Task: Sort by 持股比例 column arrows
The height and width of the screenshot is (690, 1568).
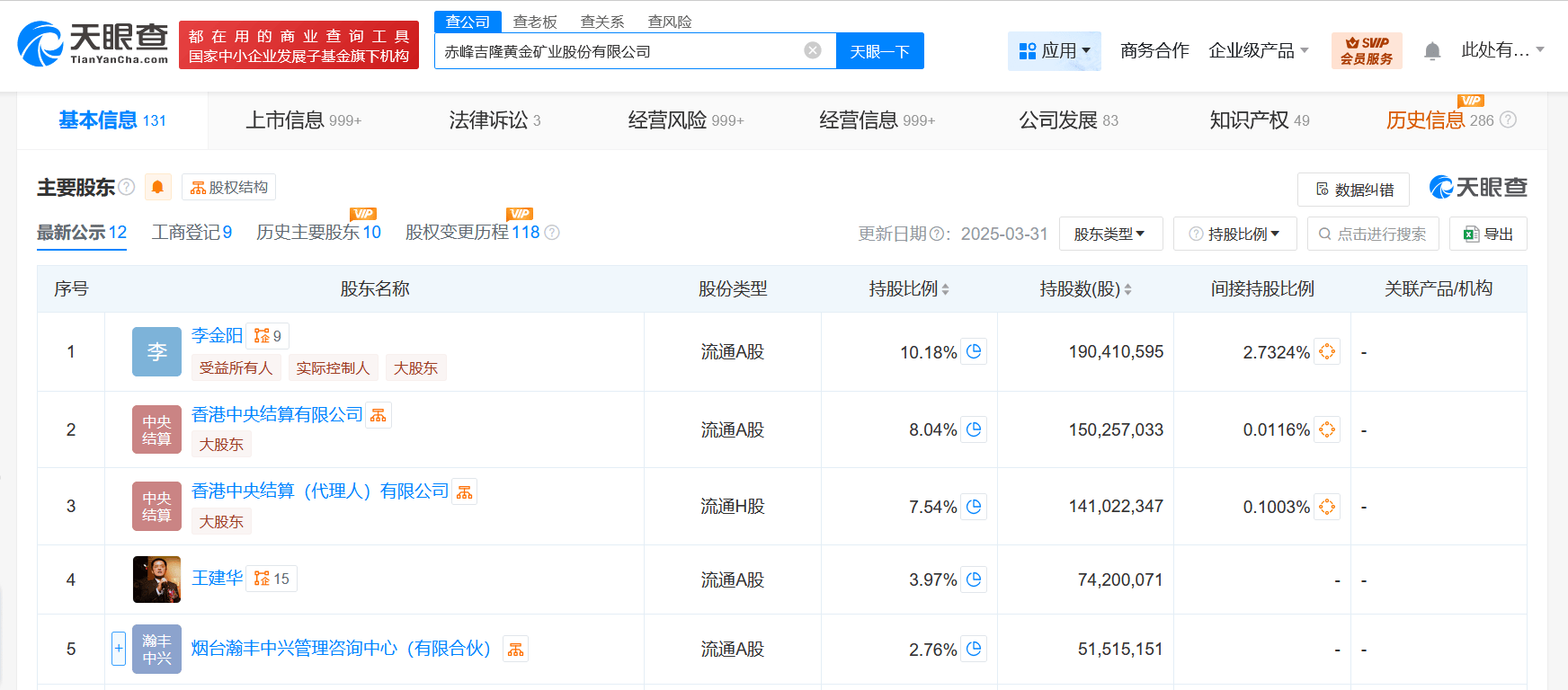Action: (945, 289)
